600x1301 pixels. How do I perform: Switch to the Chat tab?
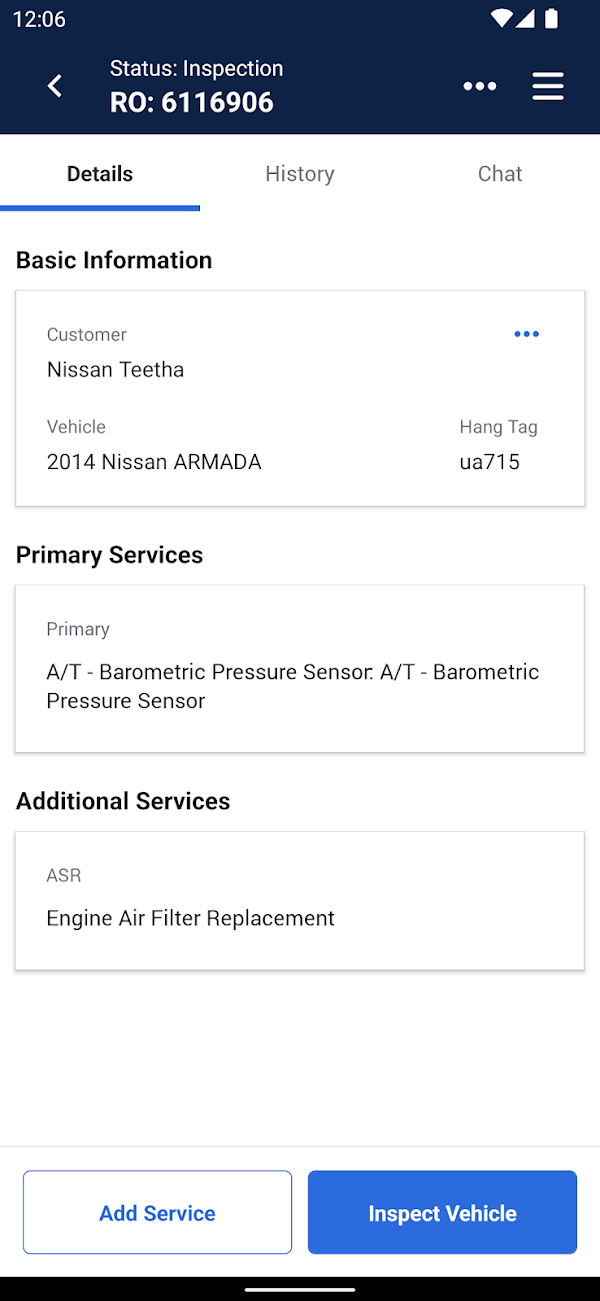tap(499, 173)
